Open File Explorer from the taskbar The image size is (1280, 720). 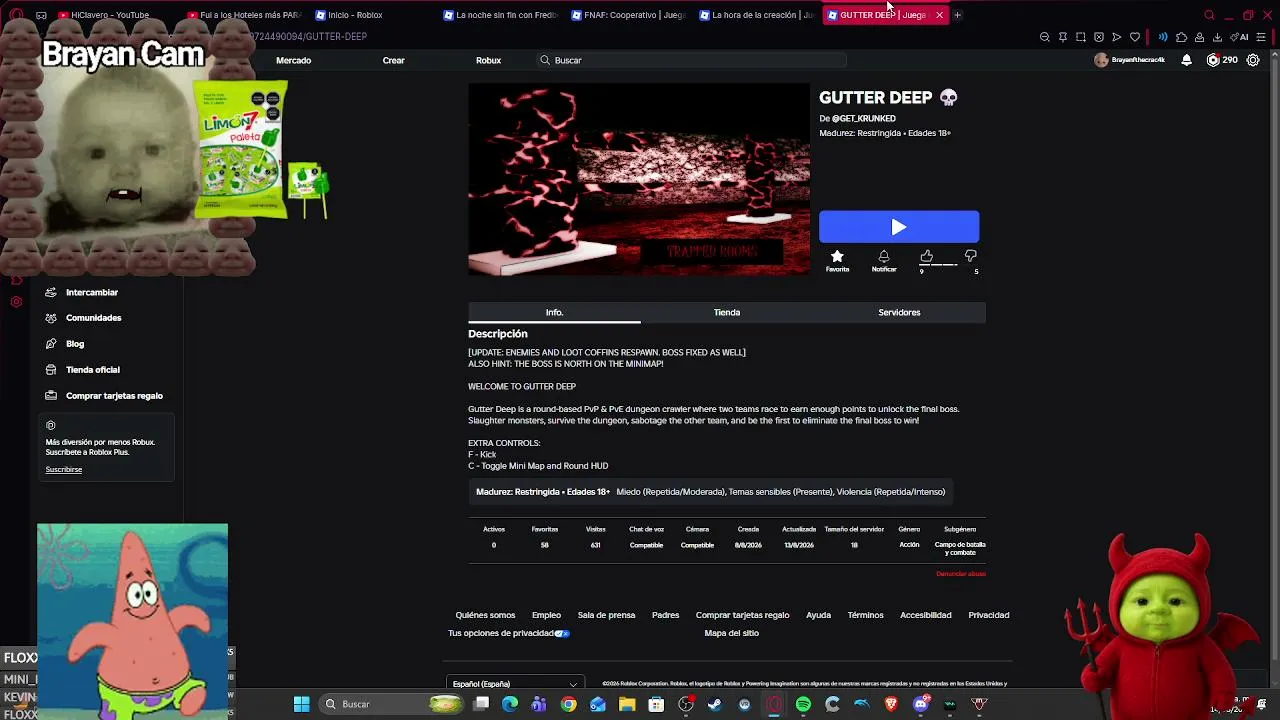tap(627, 704)
